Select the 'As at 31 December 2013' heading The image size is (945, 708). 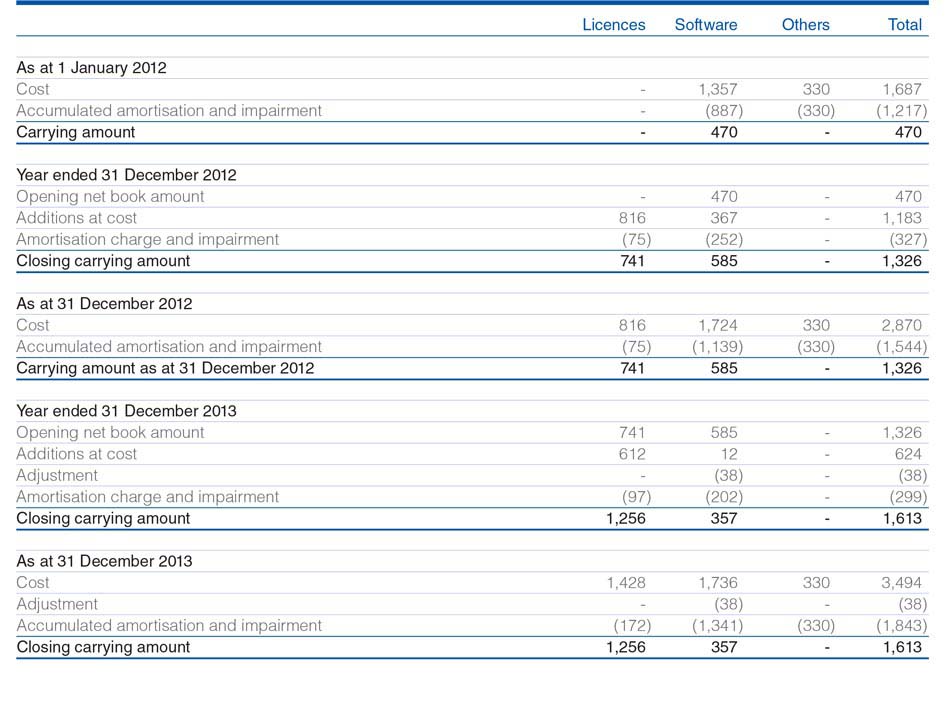(104, 561)
